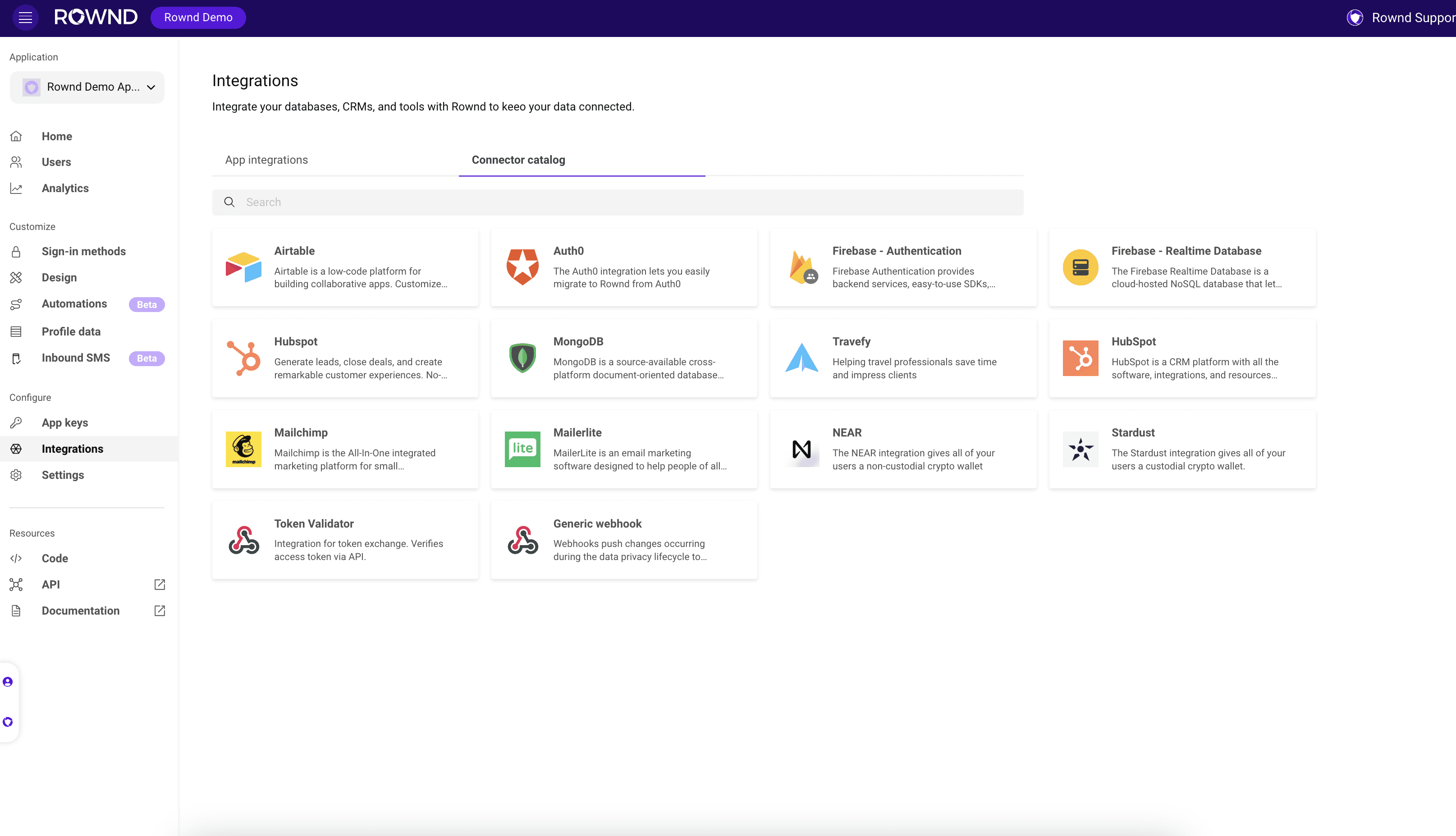Screen dimensions: 1456x836
Task: Switch to App integrations tab
Action: coord(266,160)
